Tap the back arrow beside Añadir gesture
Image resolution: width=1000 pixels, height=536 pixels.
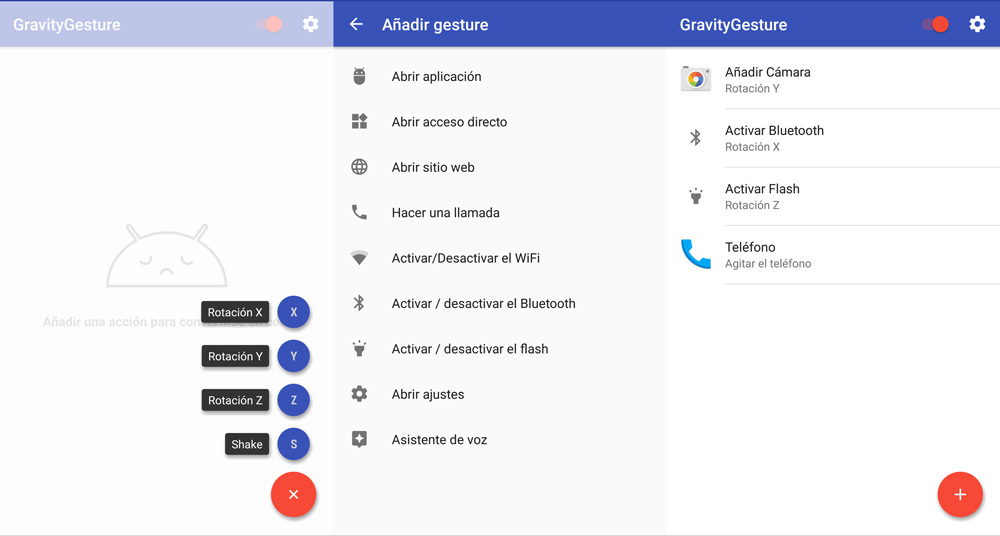click(x=356, y=24)
